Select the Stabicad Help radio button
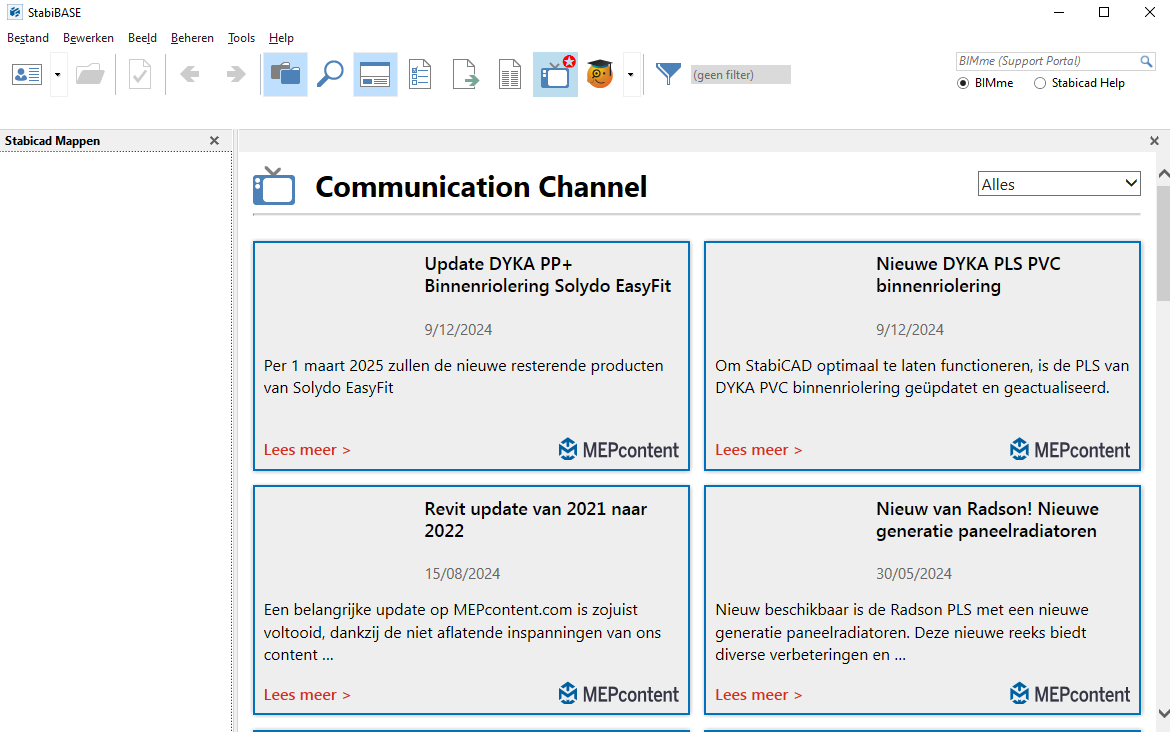This screenshot has width=1170, height=732. [x=1040, y=83]
